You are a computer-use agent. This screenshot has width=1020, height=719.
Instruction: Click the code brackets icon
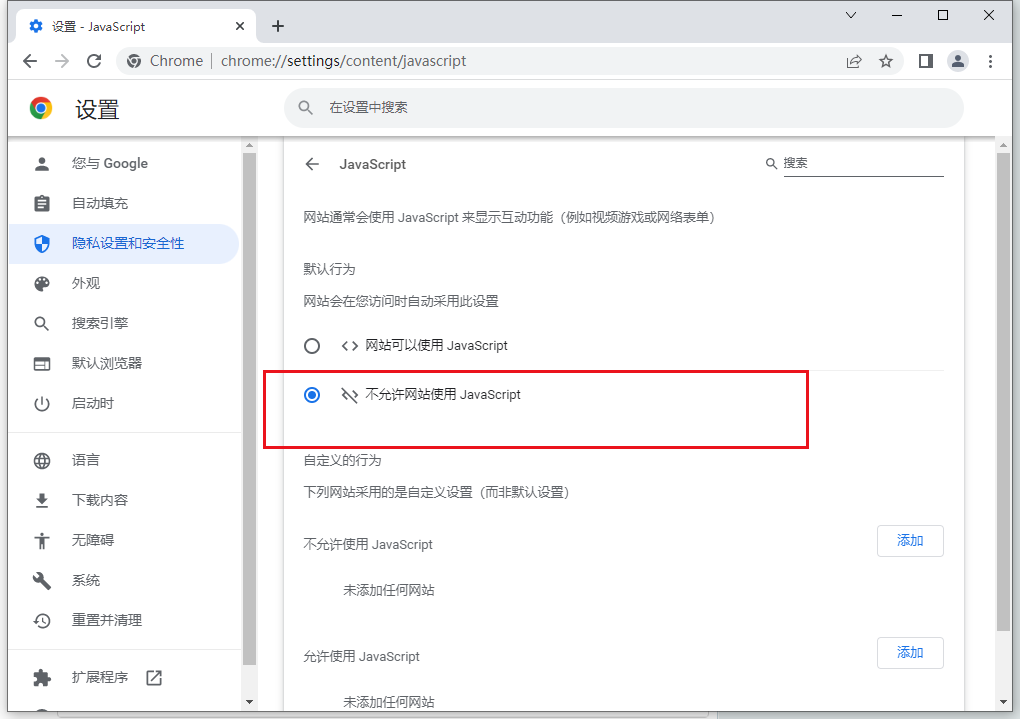(x=350, y=346)
